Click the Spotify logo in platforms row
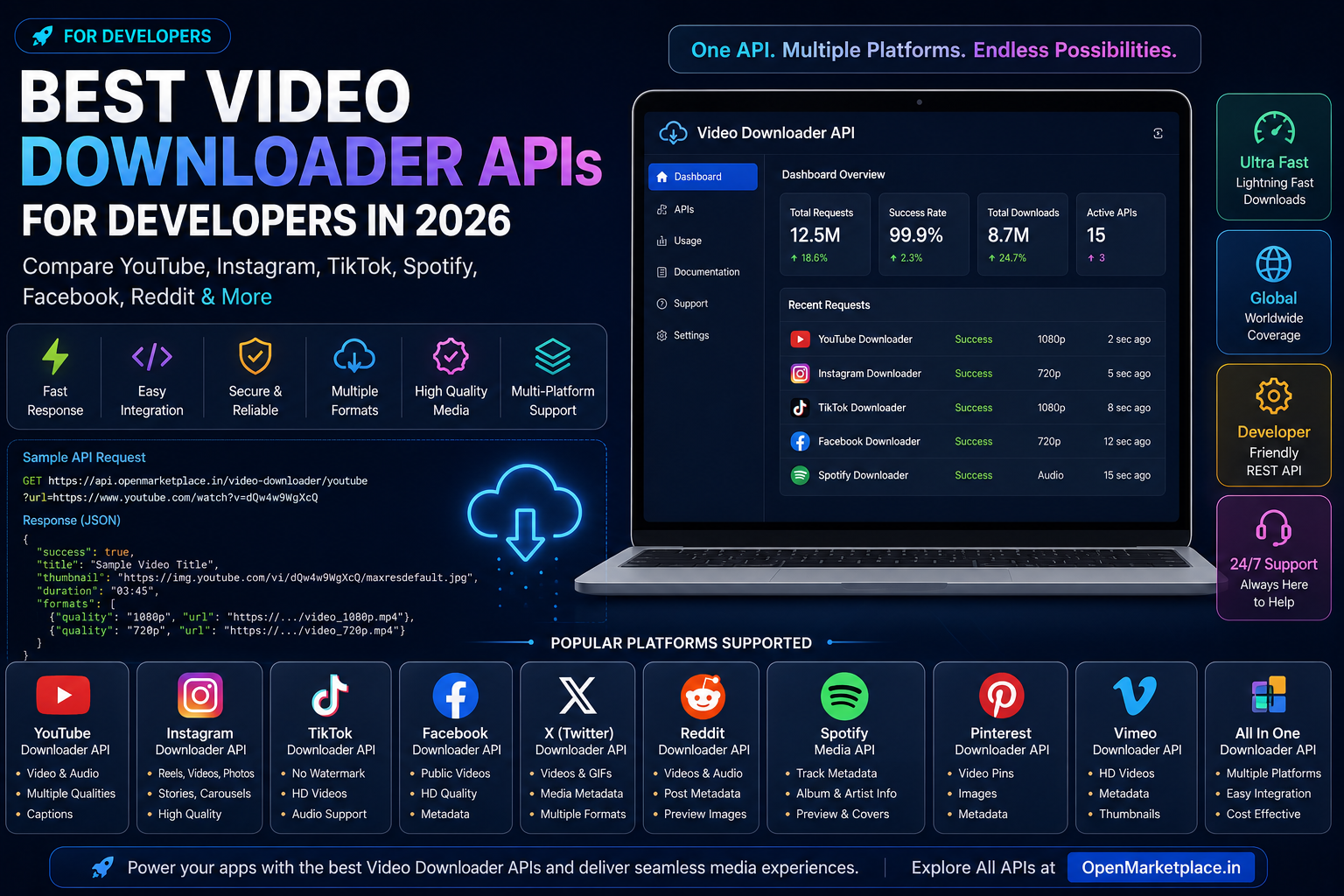The image size is (1344, 896). pos(844,696)
